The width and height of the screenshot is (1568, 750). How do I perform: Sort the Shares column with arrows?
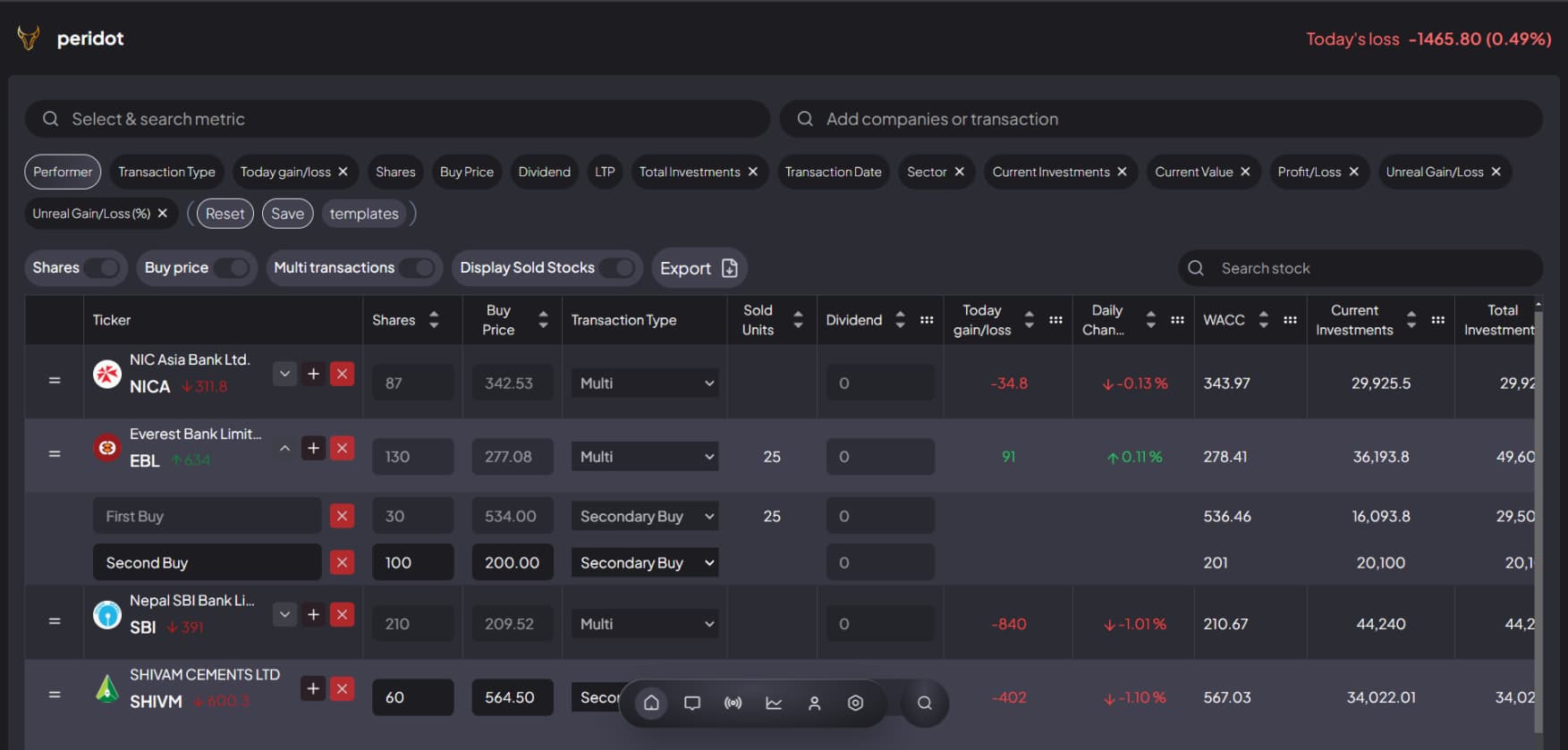434,319
